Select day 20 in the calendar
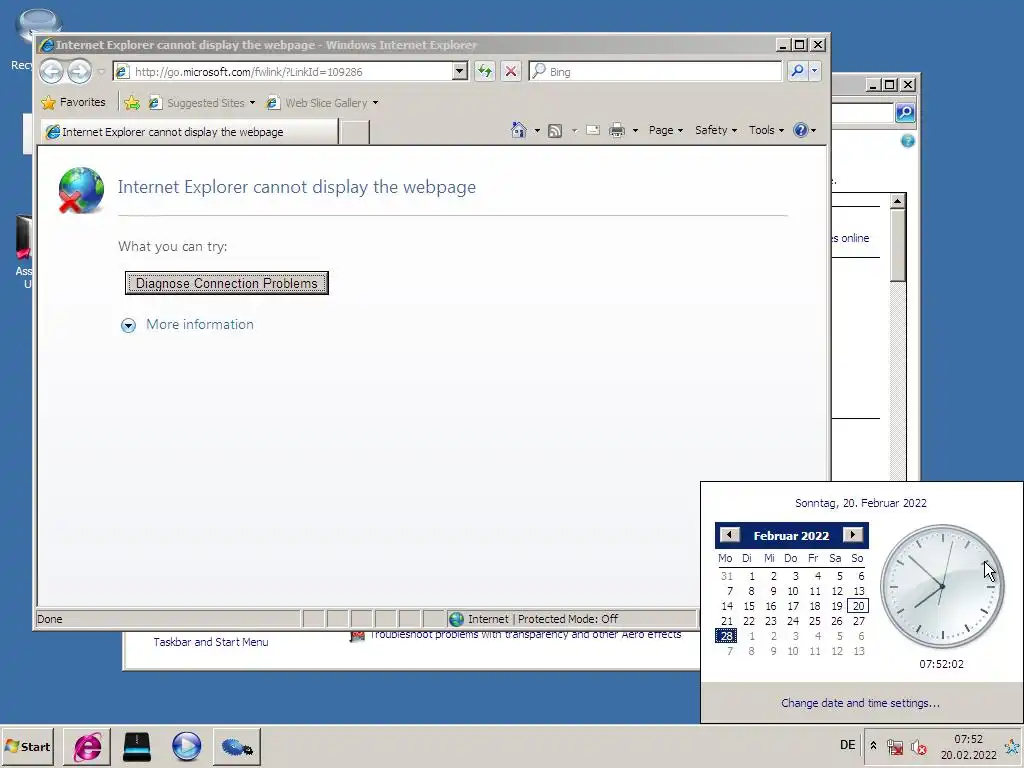Screen dimensions: 1024x768 click(858, 605)
